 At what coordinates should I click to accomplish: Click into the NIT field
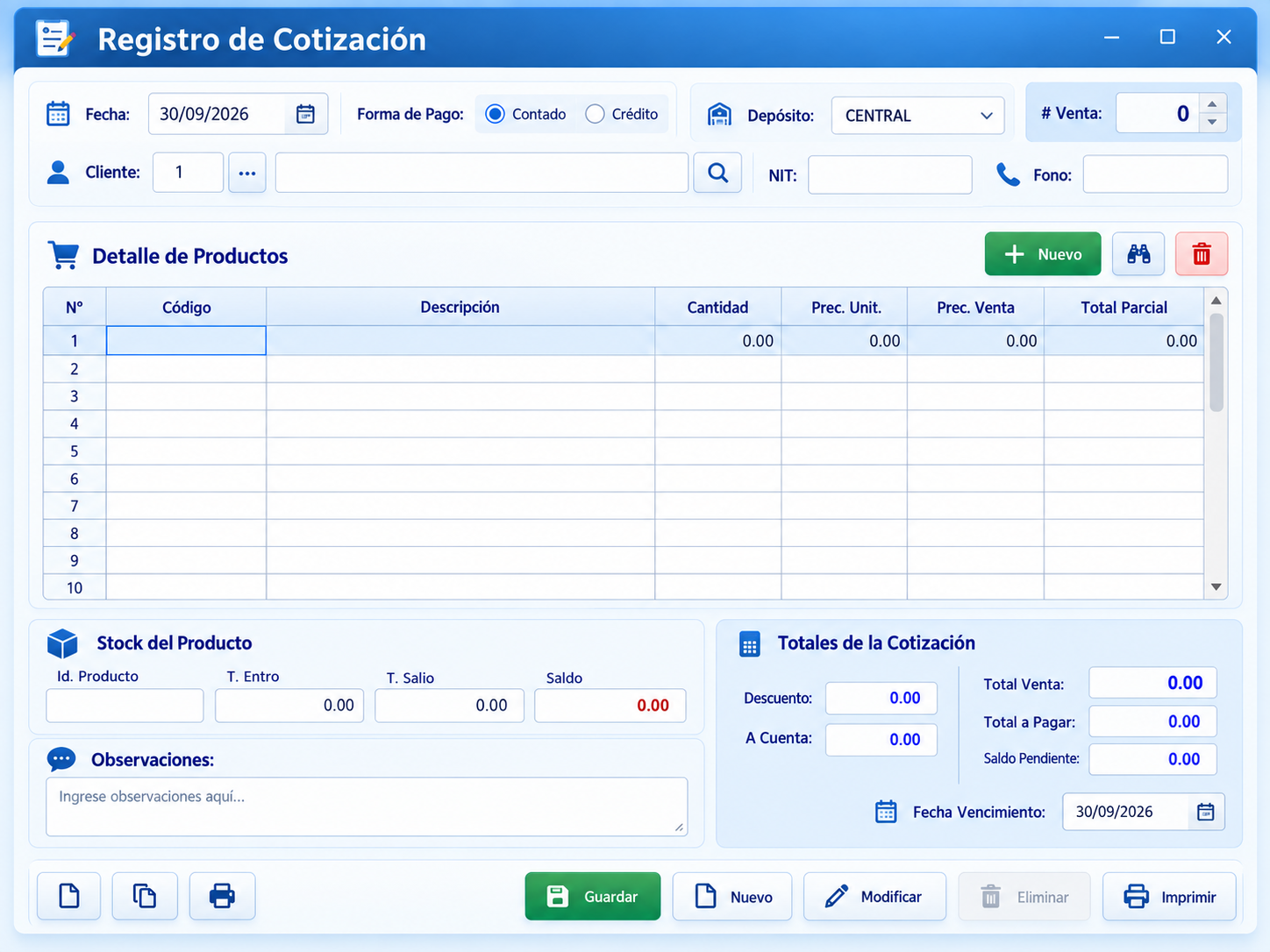click(890, 174)
